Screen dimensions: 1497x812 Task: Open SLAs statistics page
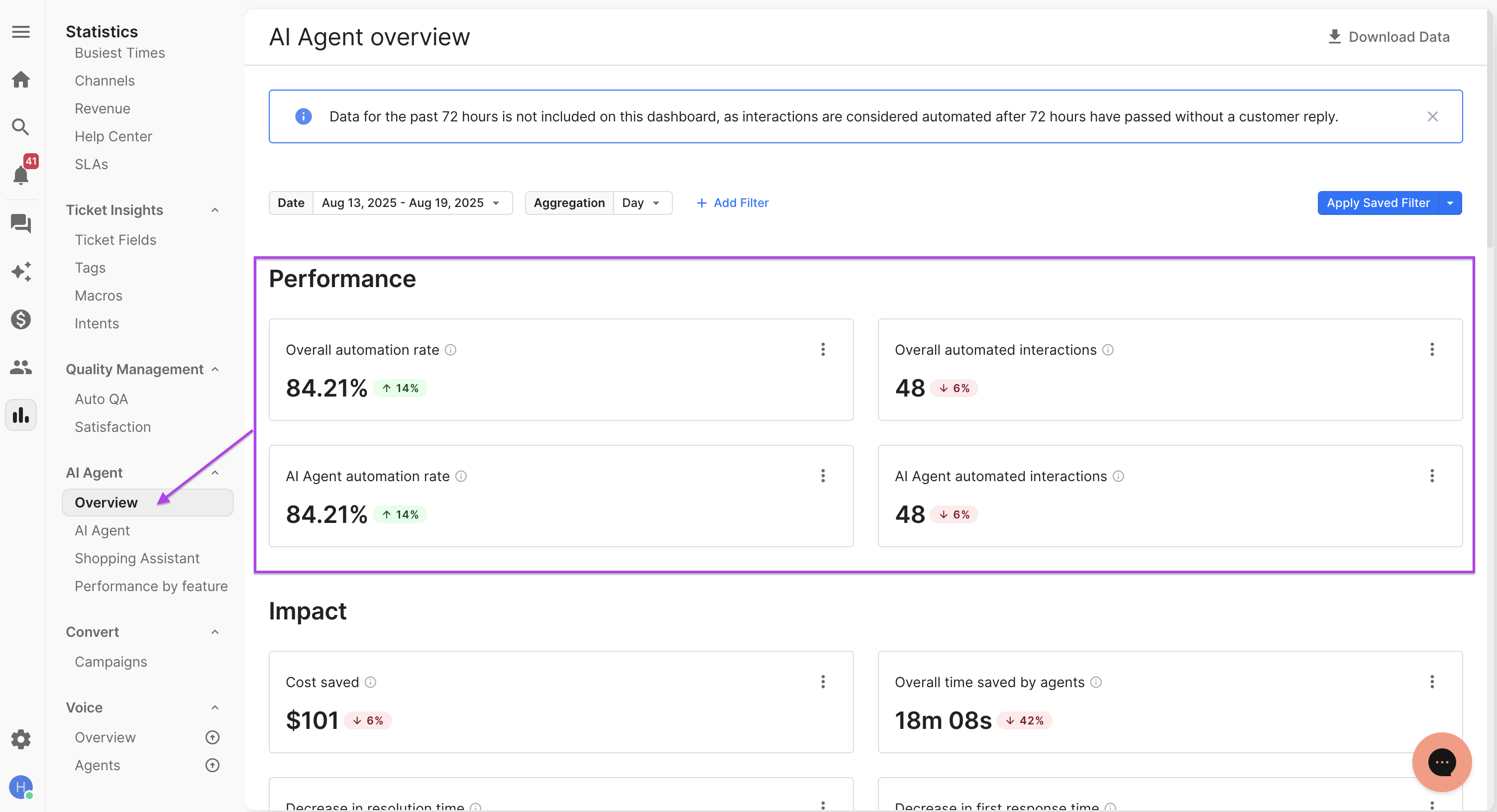(x=91, y=164)
